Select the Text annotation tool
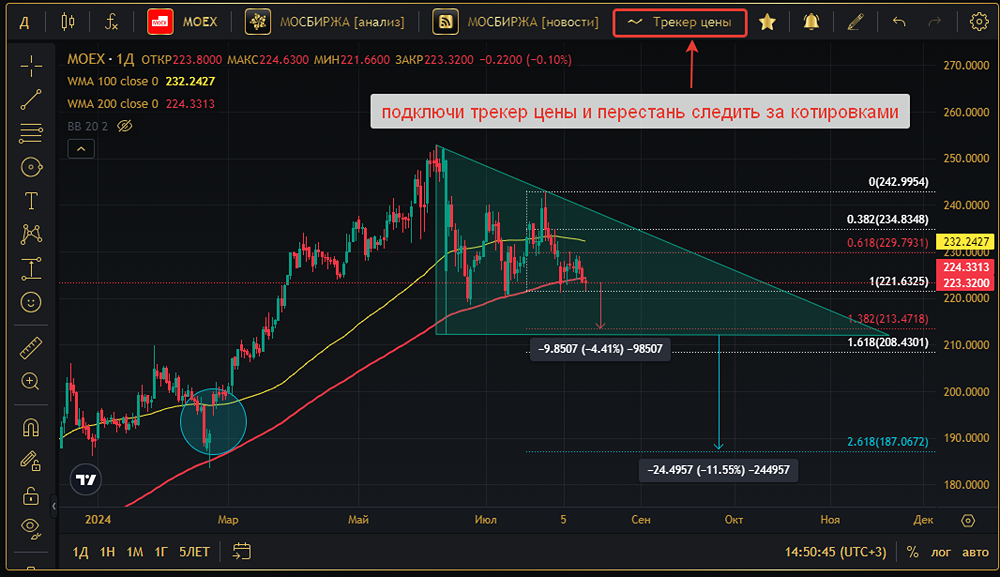The width and height of the screenshot is (1000, 577). [31, 201]
